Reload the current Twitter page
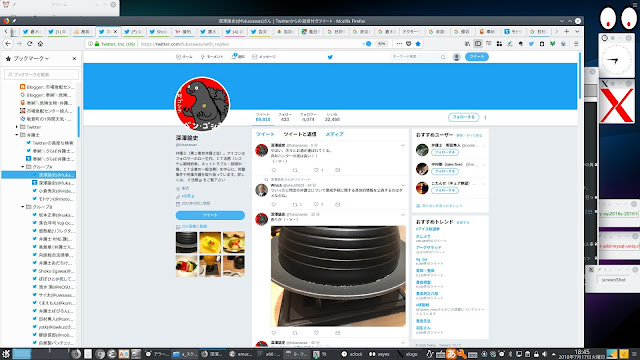Screen dimensions: 640x360 coord(29,44)
